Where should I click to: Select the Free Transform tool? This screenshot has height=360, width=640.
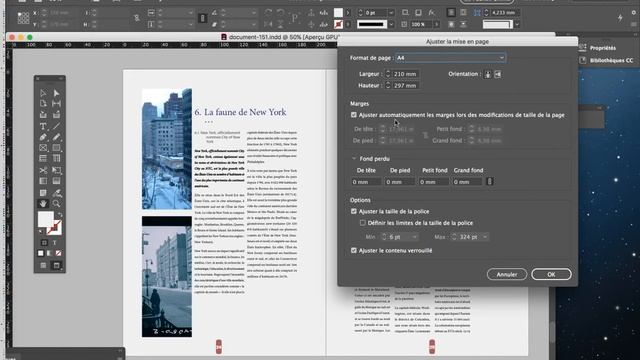(x=56, y=170)
